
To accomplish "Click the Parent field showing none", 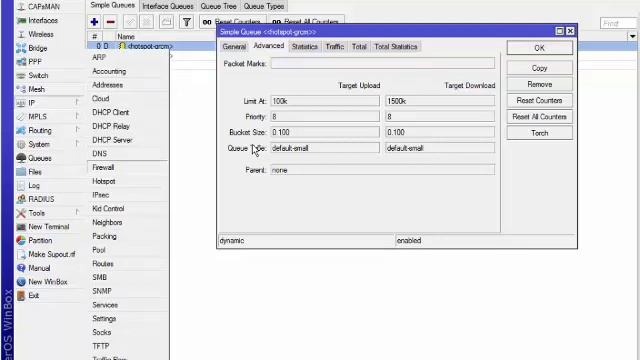I will pyautogui.click(x=383, y=170).
